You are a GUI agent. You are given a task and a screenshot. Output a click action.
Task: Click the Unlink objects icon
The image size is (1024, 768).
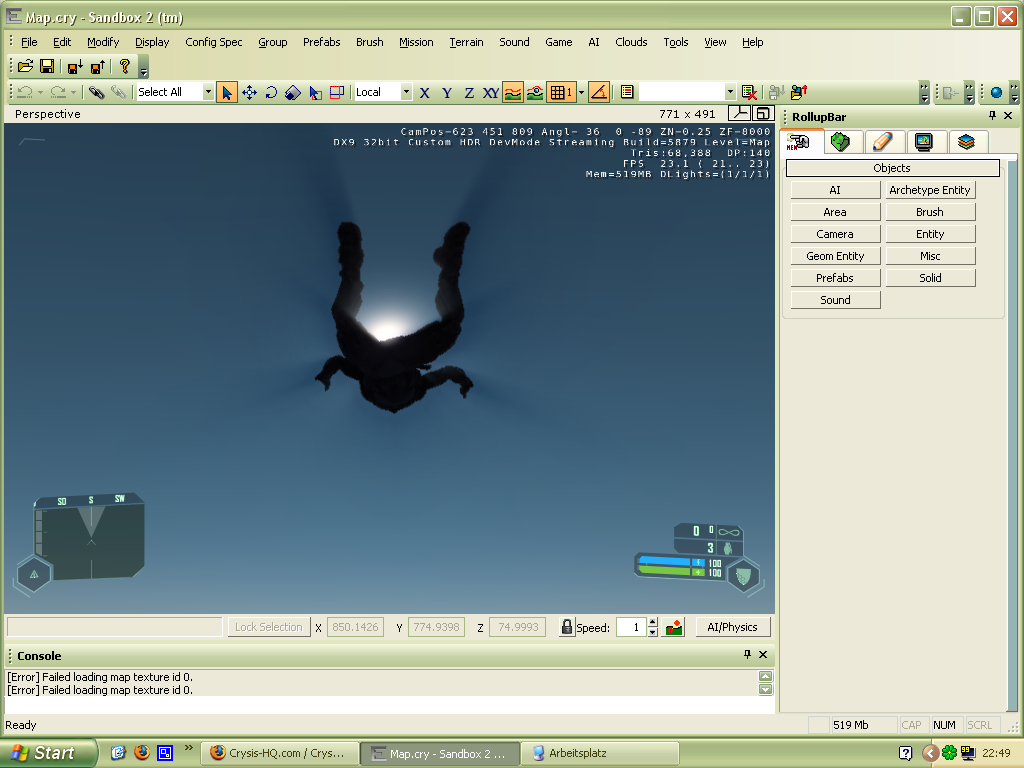118,92
